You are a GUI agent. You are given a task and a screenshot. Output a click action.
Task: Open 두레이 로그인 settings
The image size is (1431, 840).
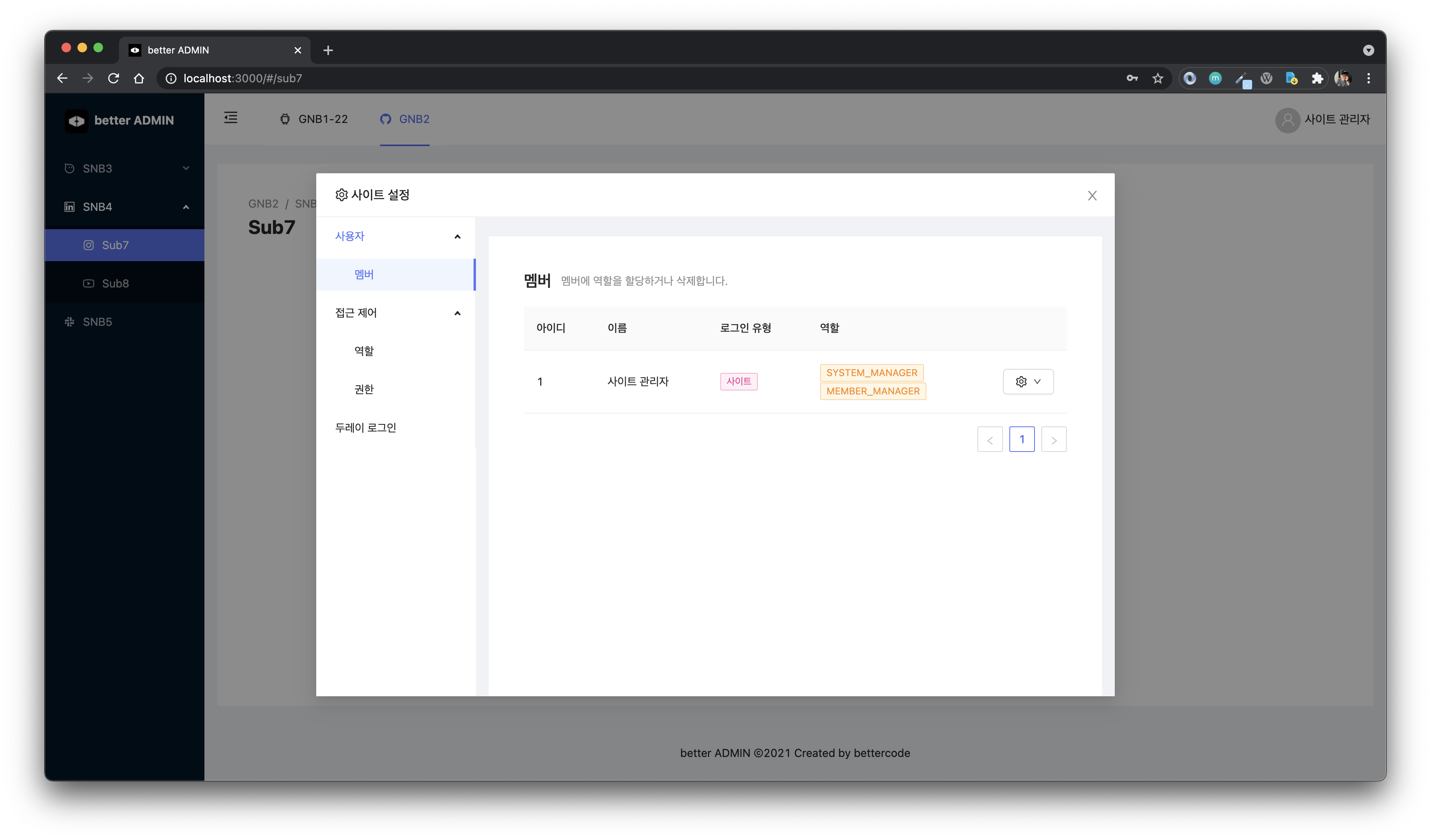tap(366, 427)
